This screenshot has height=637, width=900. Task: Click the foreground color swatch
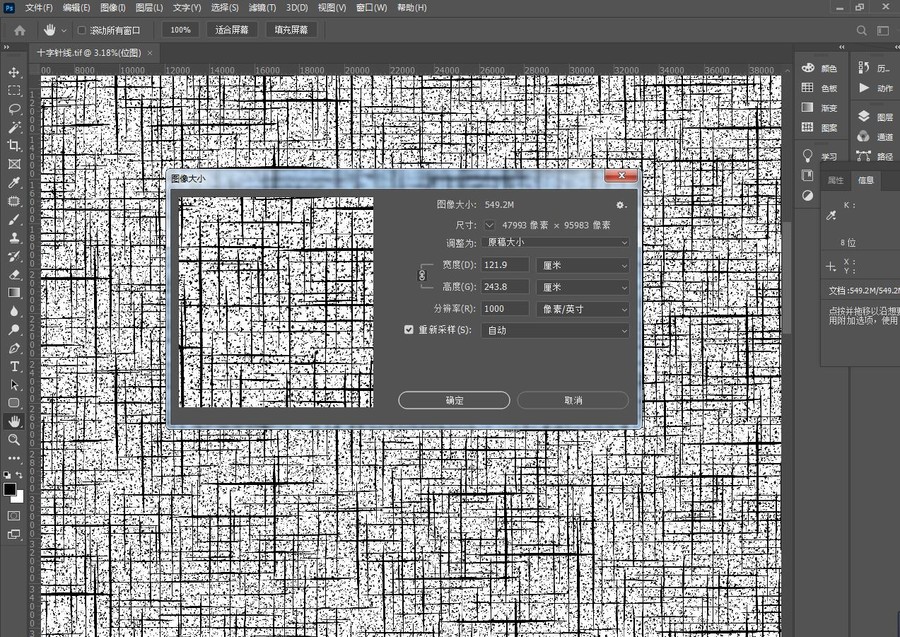(x=10, y=490)
